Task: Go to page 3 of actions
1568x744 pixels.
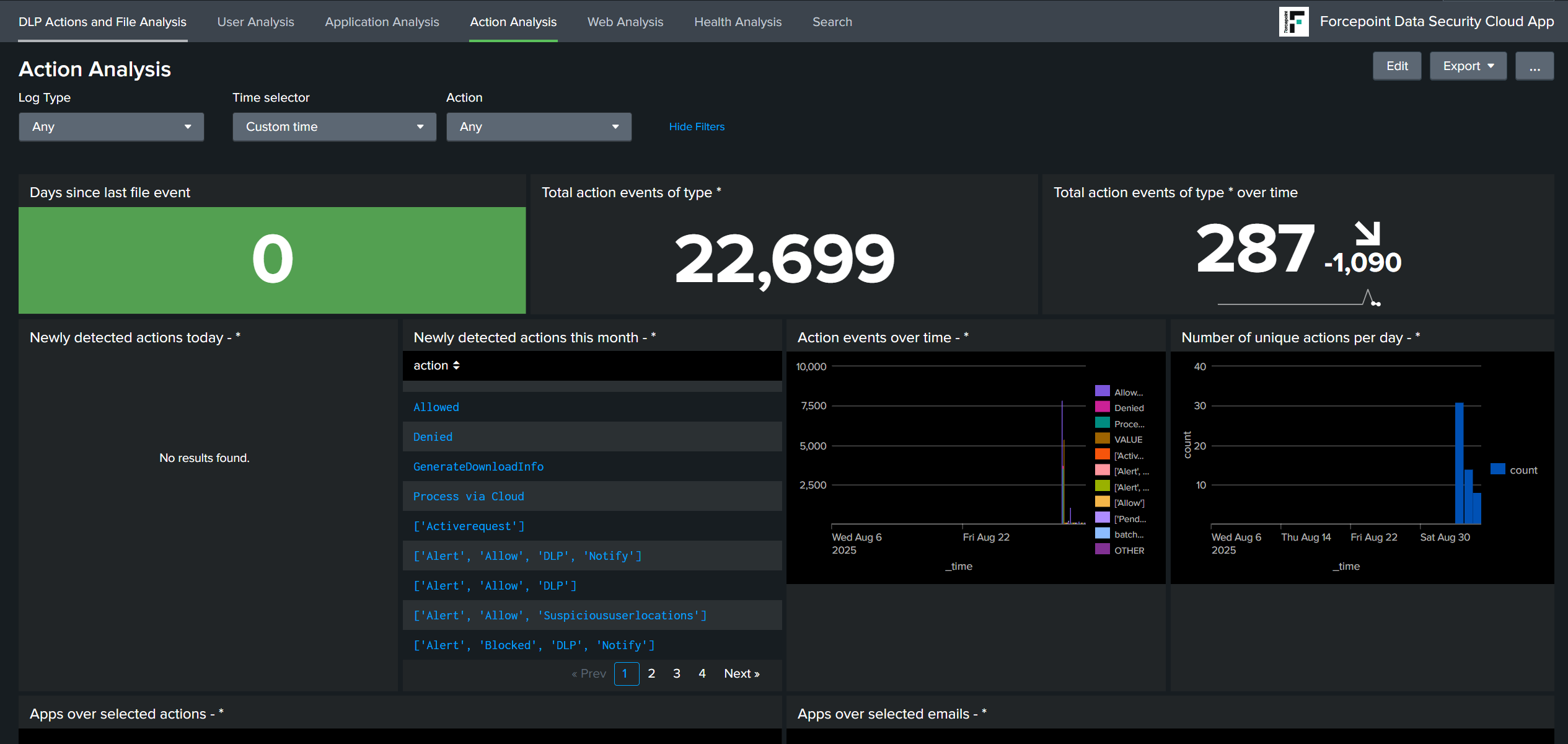Action: coord(677,674)
